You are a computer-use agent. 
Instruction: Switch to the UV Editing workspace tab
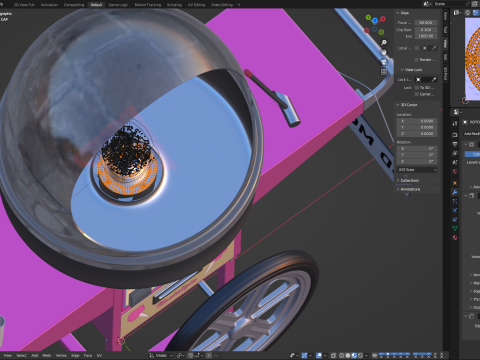coord(196,5)
